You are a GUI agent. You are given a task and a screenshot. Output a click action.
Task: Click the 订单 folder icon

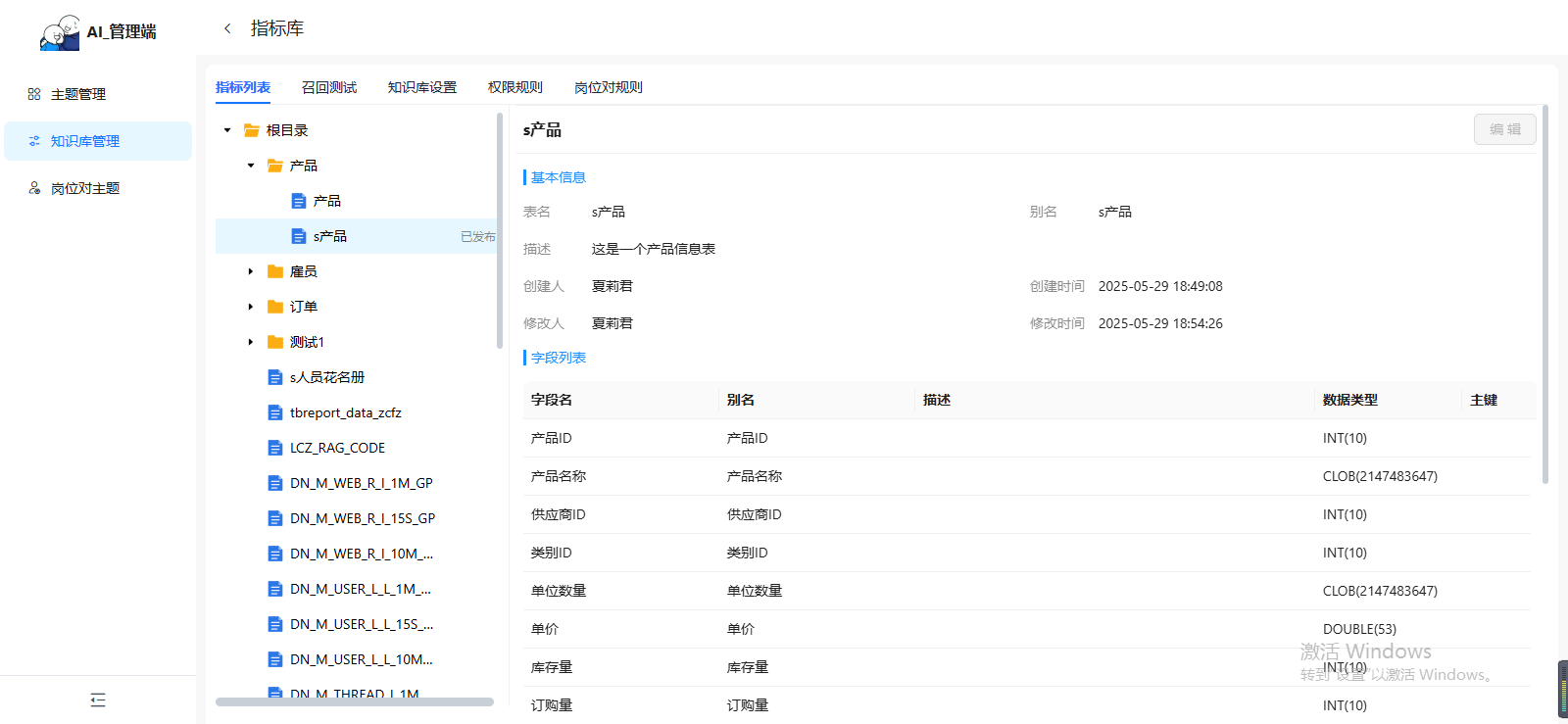275,307
